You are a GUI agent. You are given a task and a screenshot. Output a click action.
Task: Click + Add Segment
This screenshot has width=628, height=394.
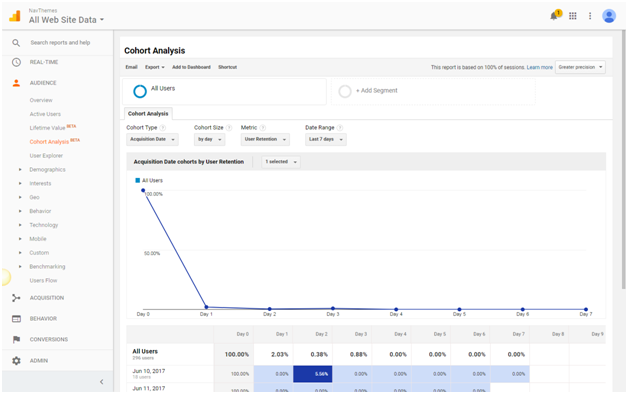click(376, 90)
